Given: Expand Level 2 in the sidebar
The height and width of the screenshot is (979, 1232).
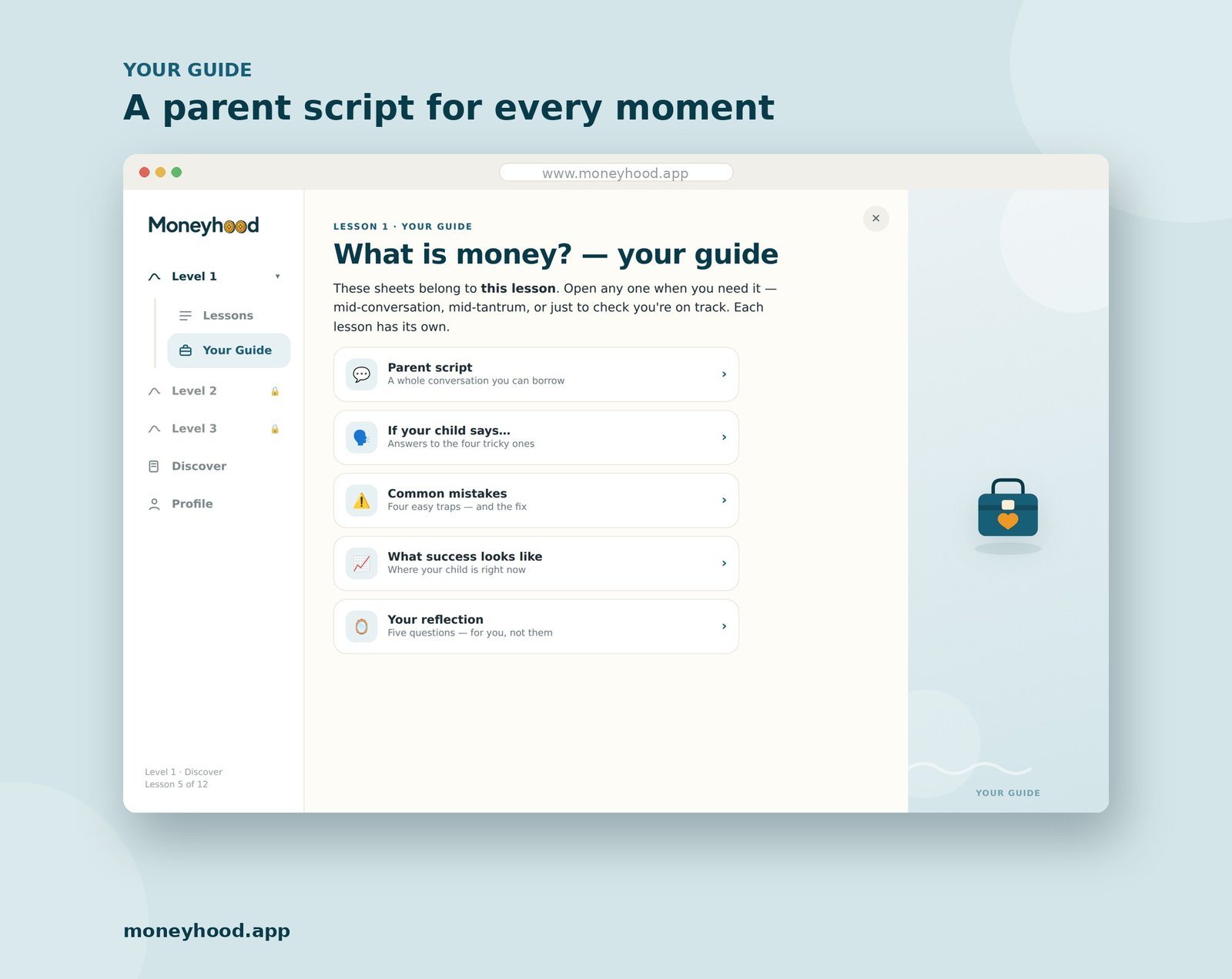Looking at the screenshot, I should coord(213,391).
